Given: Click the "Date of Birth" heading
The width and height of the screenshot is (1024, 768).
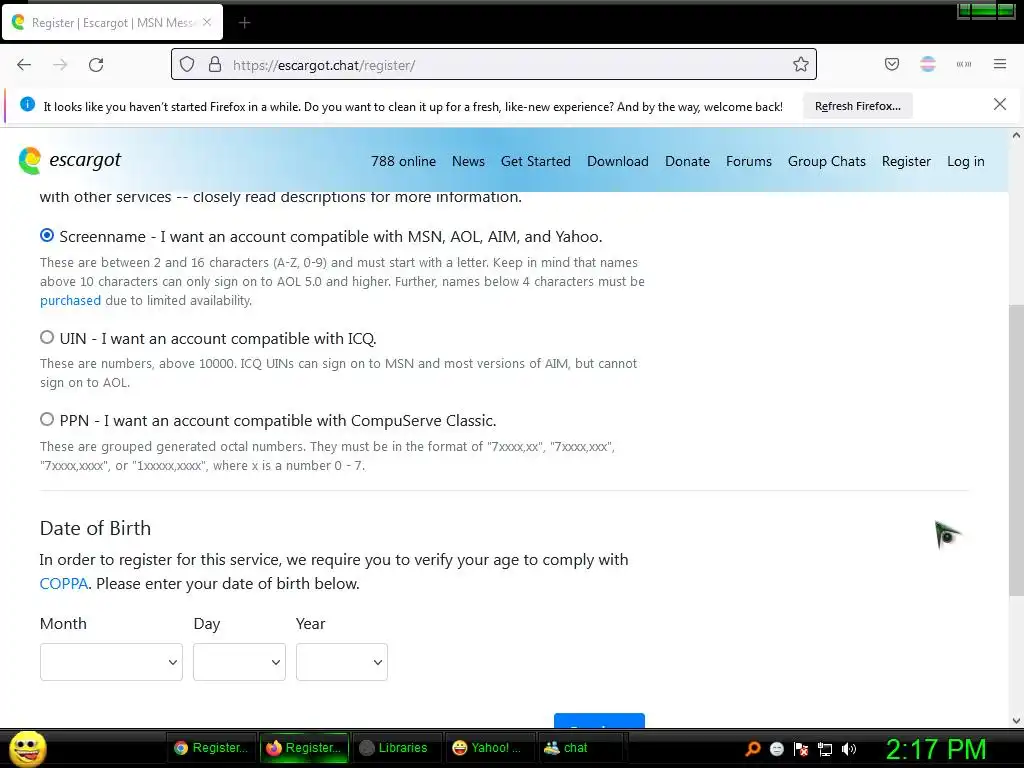Looking at the screenshot, I should tap(95, 528).
